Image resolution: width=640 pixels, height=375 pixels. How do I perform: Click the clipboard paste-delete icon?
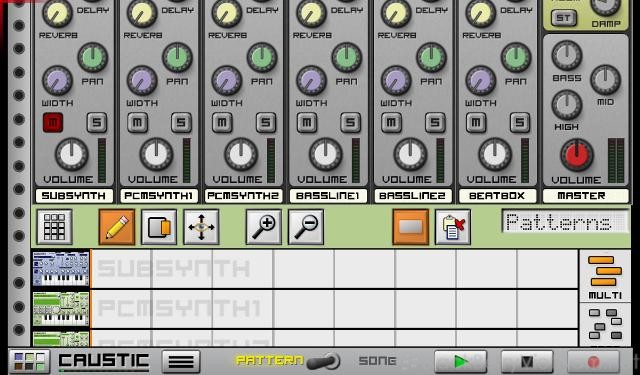[453, 227]
